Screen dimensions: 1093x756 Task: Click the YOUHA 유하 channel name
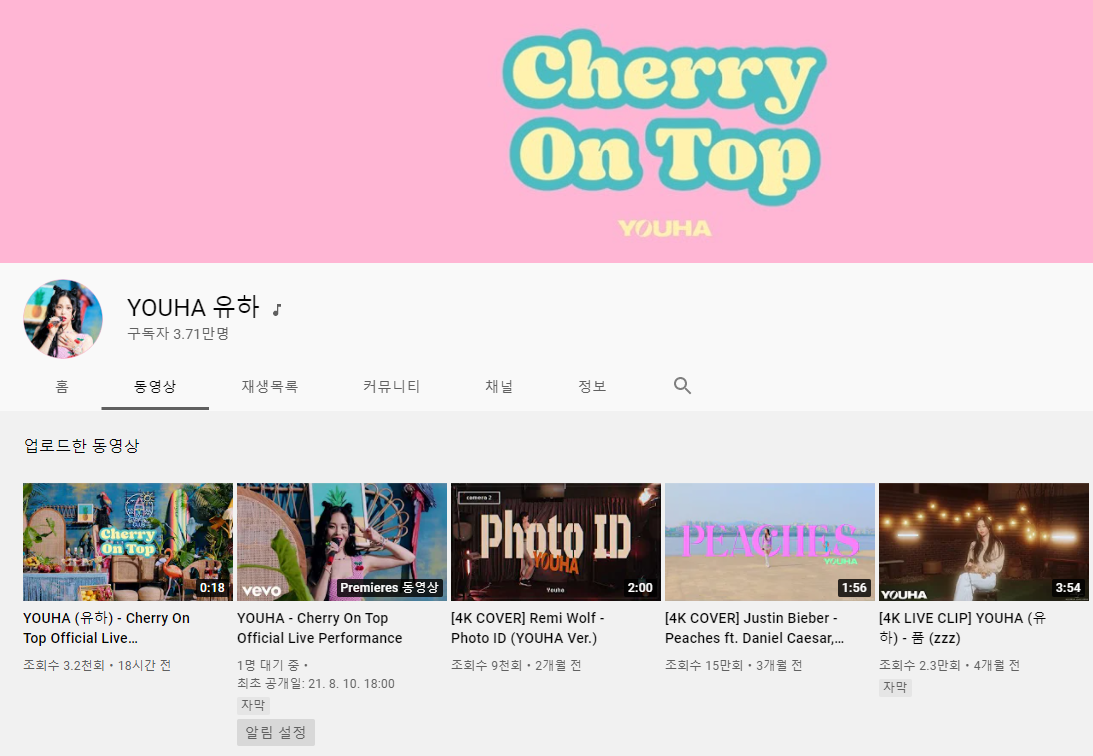(x=193, y=307)
